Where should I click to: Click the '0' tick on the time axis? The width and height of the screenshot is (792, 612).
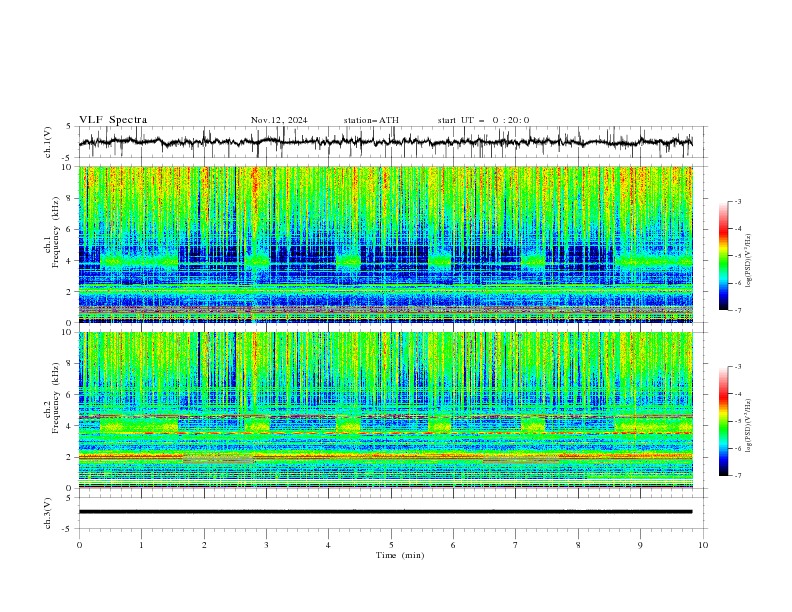79,545
